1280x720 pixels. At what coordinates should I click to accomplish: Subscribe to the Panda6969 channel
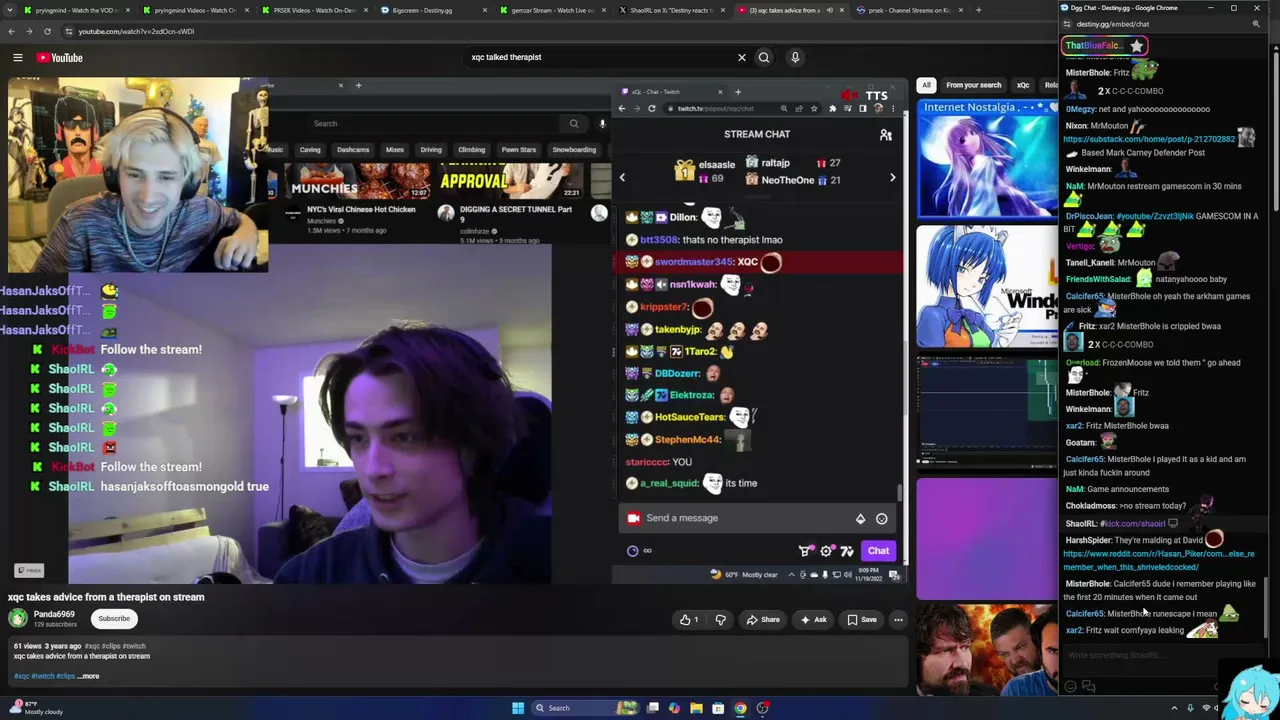[x=114, y=618]
